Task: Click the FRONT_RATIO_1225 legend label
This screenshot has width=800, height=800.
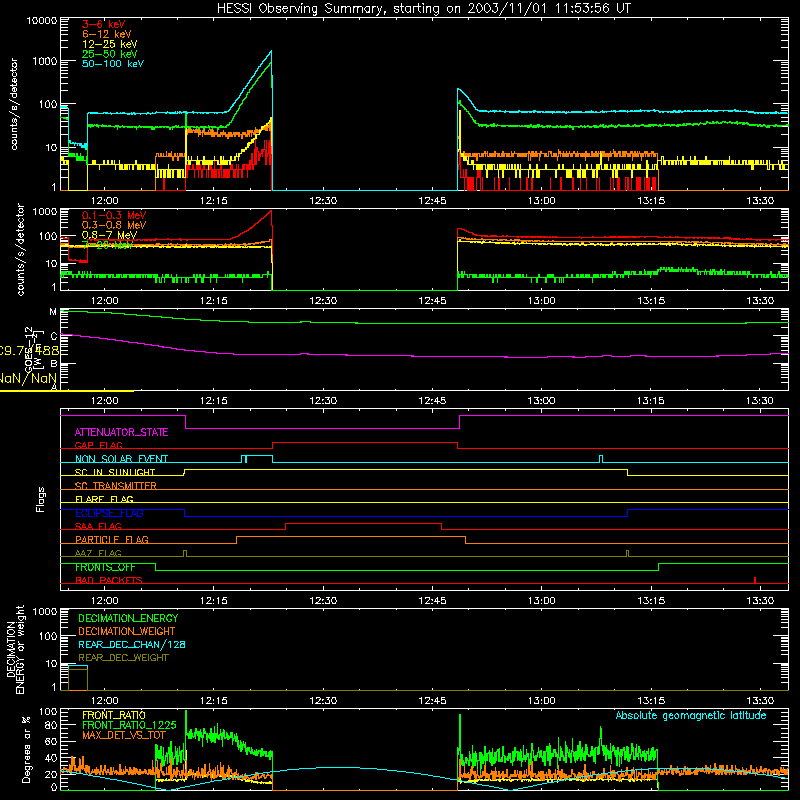Action: tap(130, 725)
